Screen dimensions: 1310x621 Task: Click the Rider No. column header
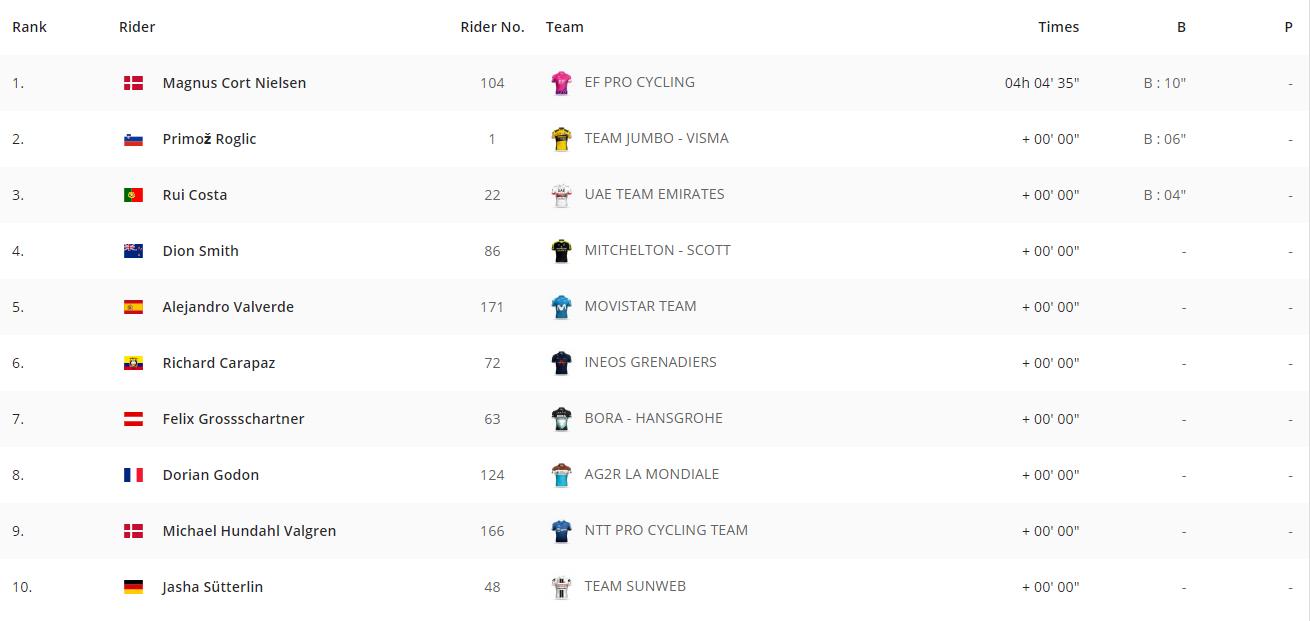492,27
